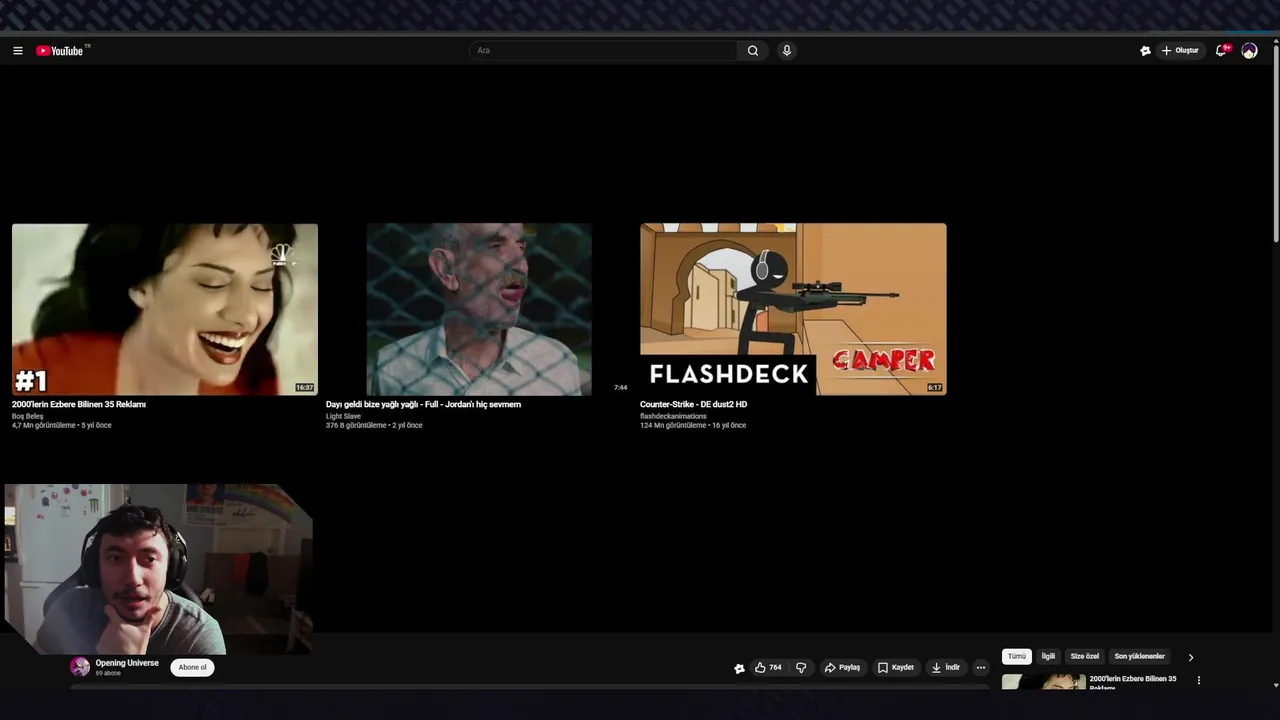Open 2000'lerin Ezbere Bilinen 35 Reklamı thumbnail
The image size is (1280, 720).
coord(165,309)
